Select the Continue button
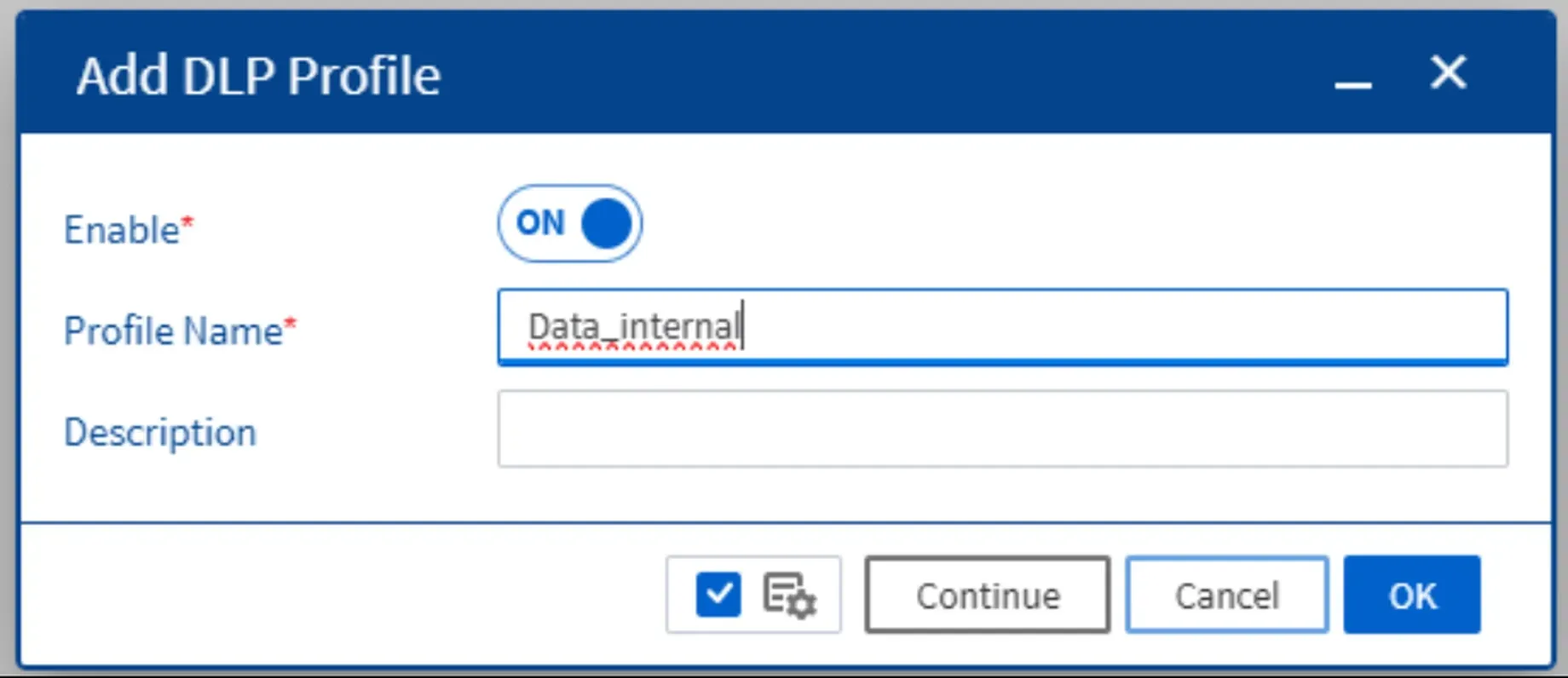1568x678 pixels. click(987, 595)
